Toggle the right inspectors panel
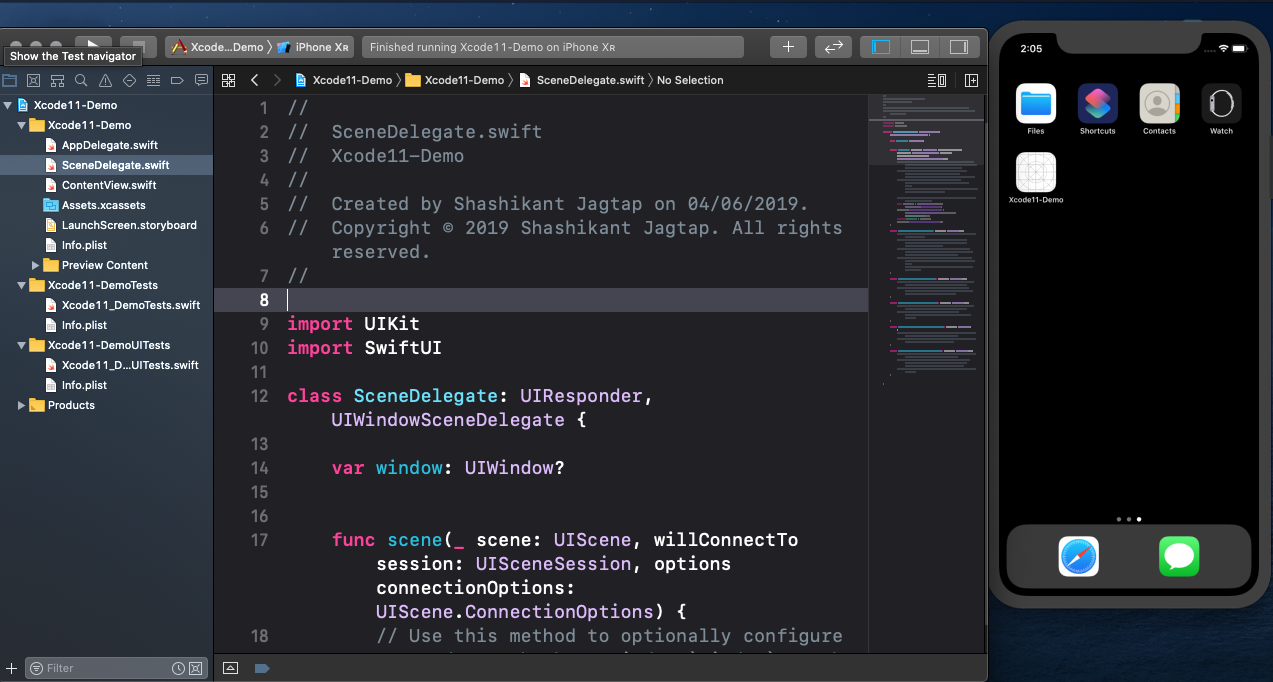Screen dimensions: 1273x682 [x=958, y=47]
